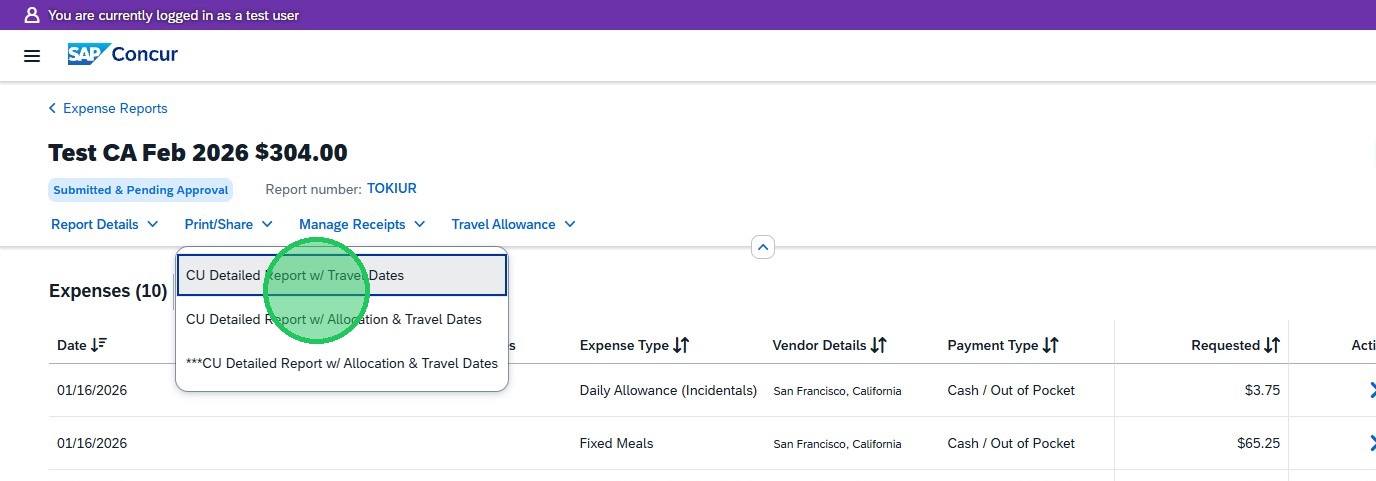Click the $3.75 requested amount
The image size is (1376, 481).
click(1262, 390)
